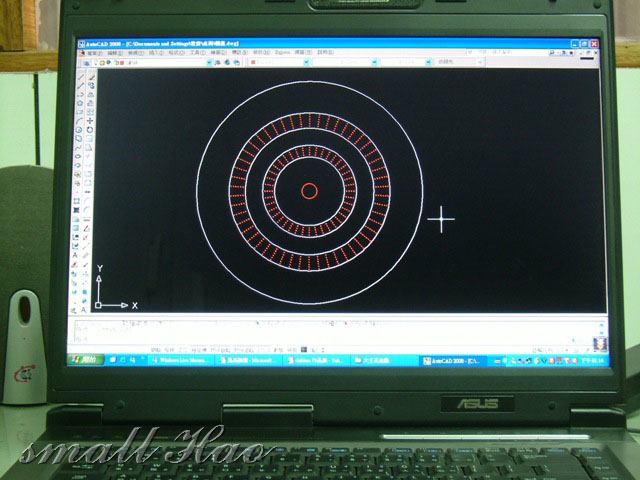Select the Arc draw tool
The image size is (640, 480).
pyautogui.click(x=80, y=119)
